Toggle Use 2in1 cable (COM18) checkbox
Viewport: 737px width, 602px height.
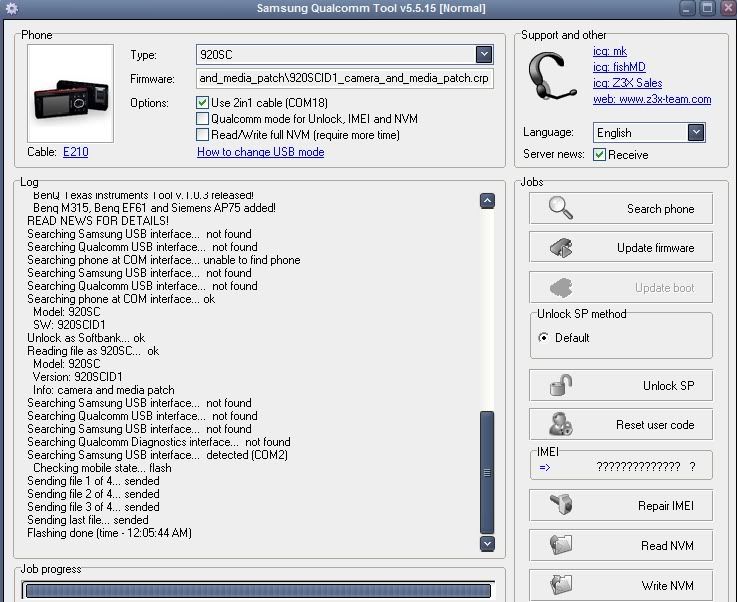tap(203, 102)
